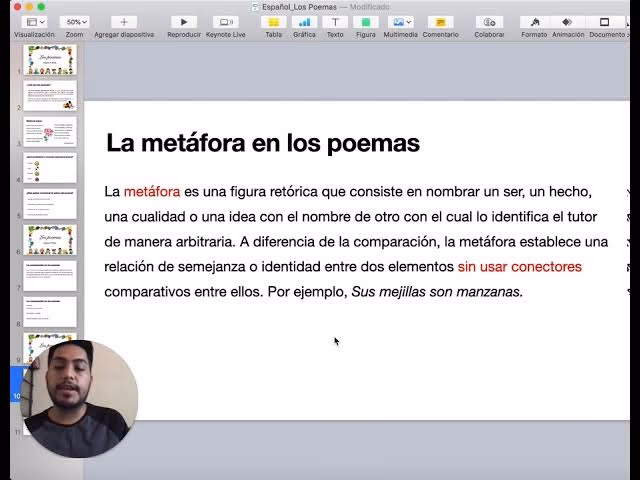The image size is (640, 480).
Task: Select slide 1 thumbnail in navigator
Action: pos(50,59)
